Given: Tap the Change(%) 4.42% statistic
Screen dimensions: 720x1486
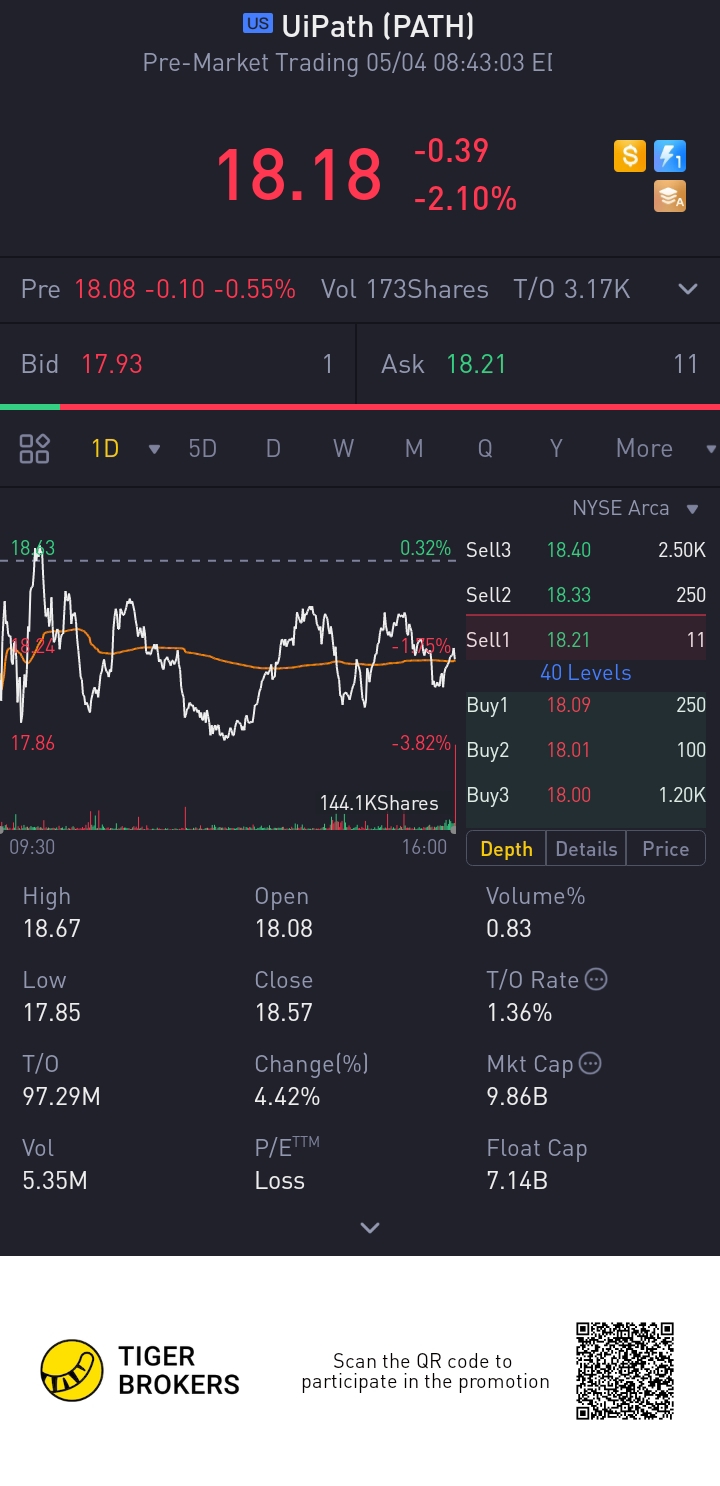Looking at the screenshot, I should [x=312, y=1080].
